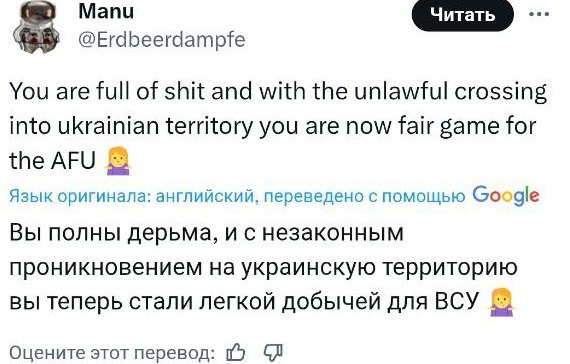
Task: Click the Russian translated tweet text
Action: click(x=263, y=267)
